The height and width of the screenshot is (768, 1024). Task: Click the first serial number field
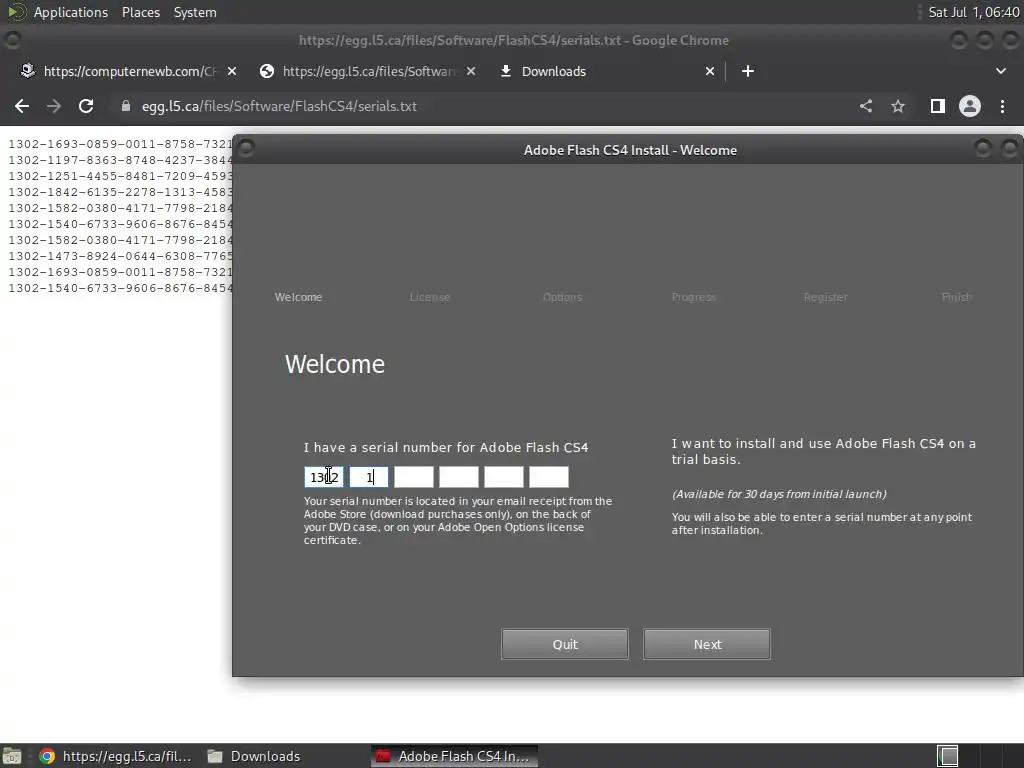[323, 477]
